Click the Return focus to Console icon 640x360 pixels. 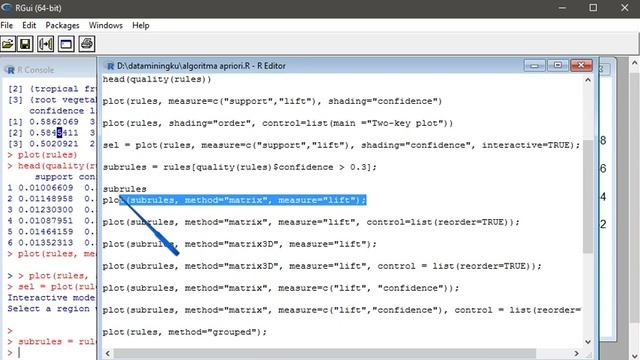point(66,44)
